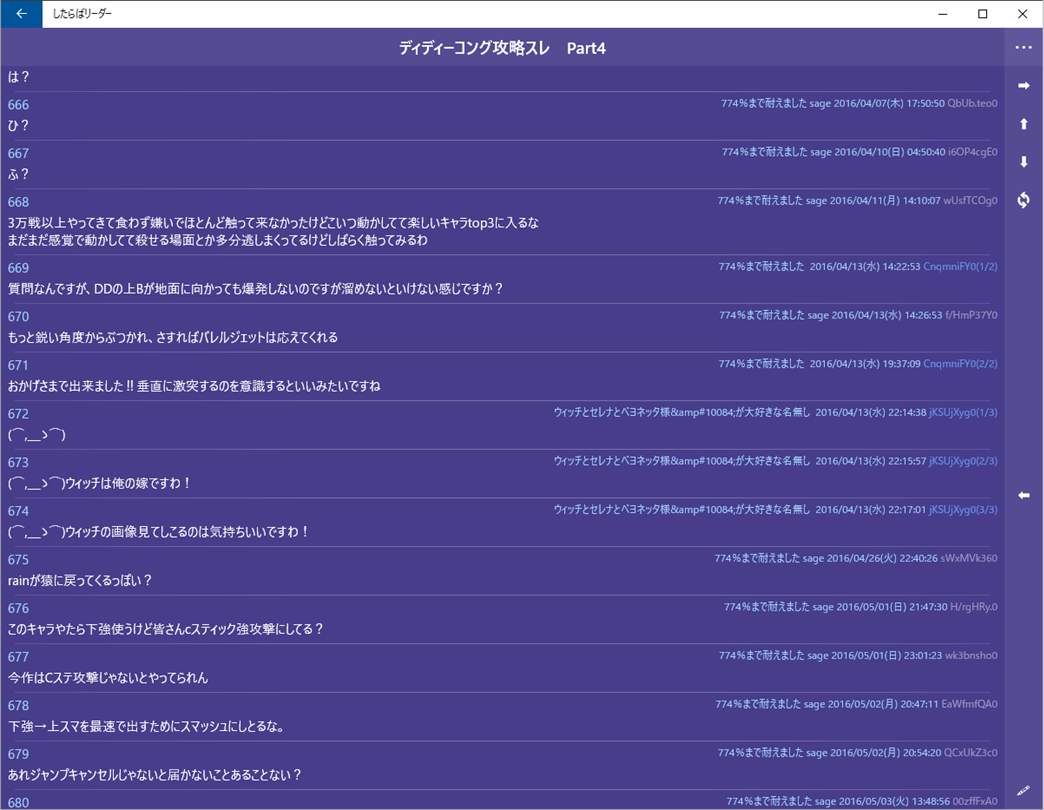Select post text もっと鋭い角度からぶつかれ
1044x810 pixels.
pyautogui.click(x=172, y=337)
